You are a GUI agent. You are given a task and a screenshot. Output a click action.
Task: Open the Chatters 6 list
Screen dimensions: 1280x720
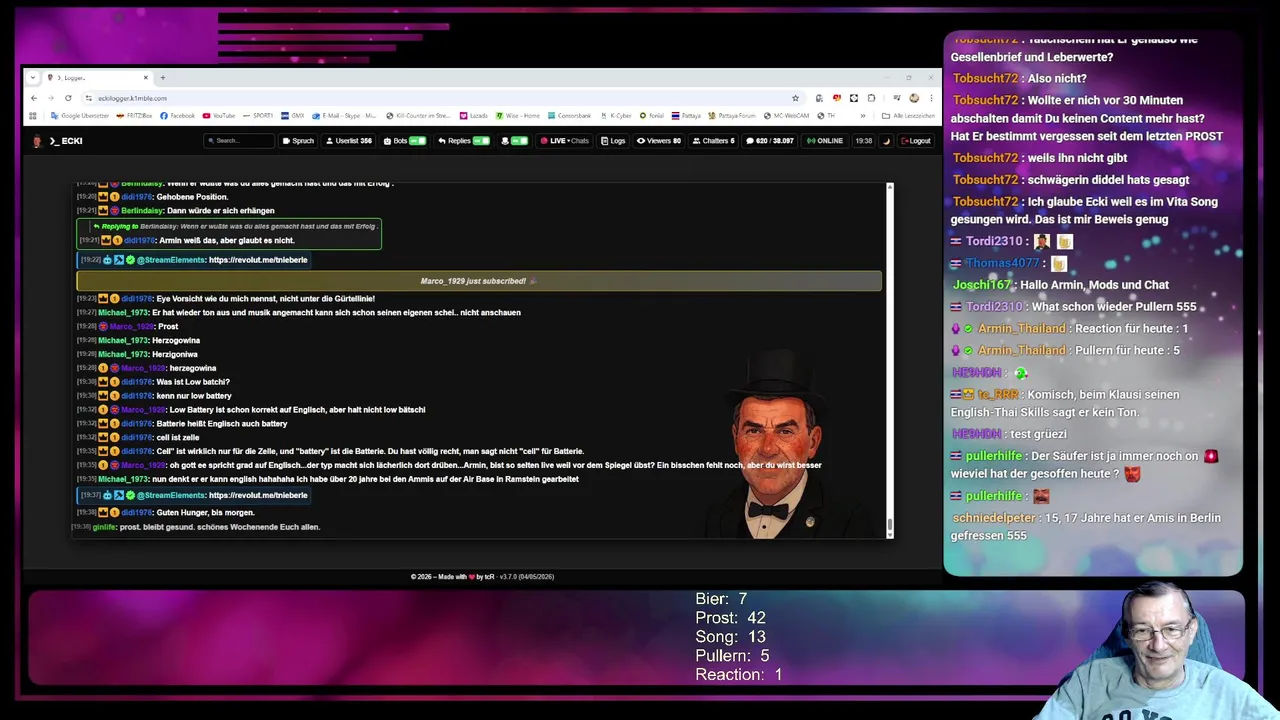click(x=713, y=141)
